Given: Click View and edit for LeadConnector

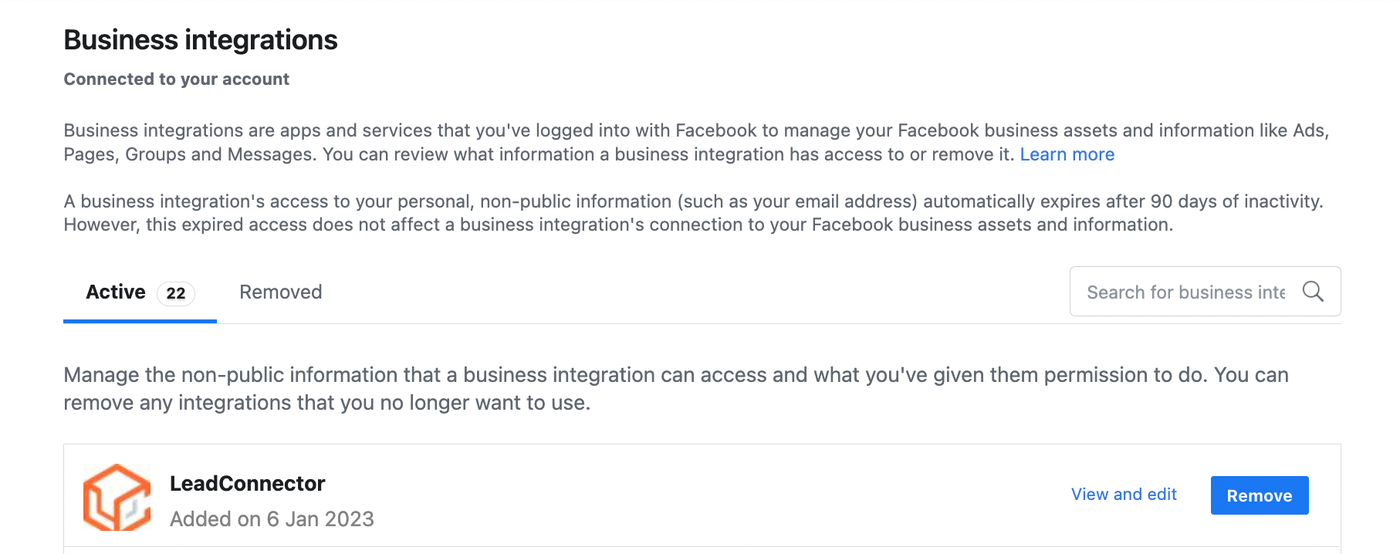Looking at the screenshot, I should tap(1123, 494).
